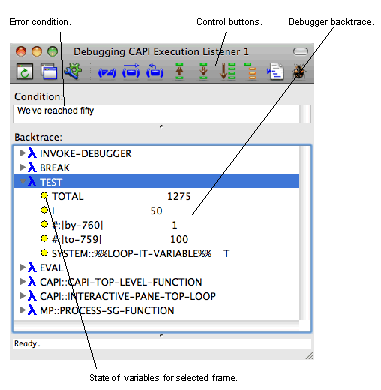Select the variable named I
This screenshot has width=381, height=390.
click(x=53, y=210)
